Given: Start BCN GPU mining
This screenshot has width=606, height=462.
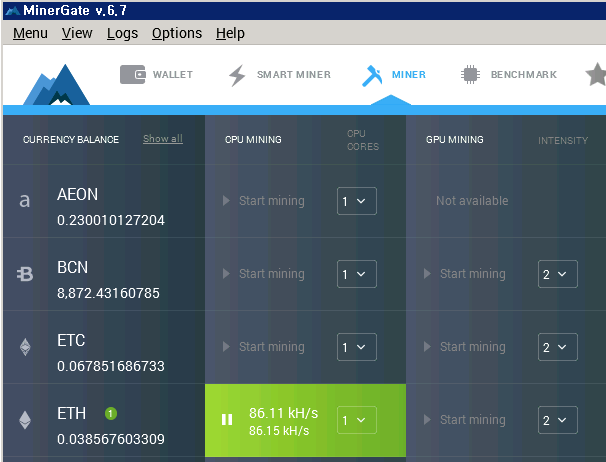Looking at the screenshot, I should coord(465,274).
